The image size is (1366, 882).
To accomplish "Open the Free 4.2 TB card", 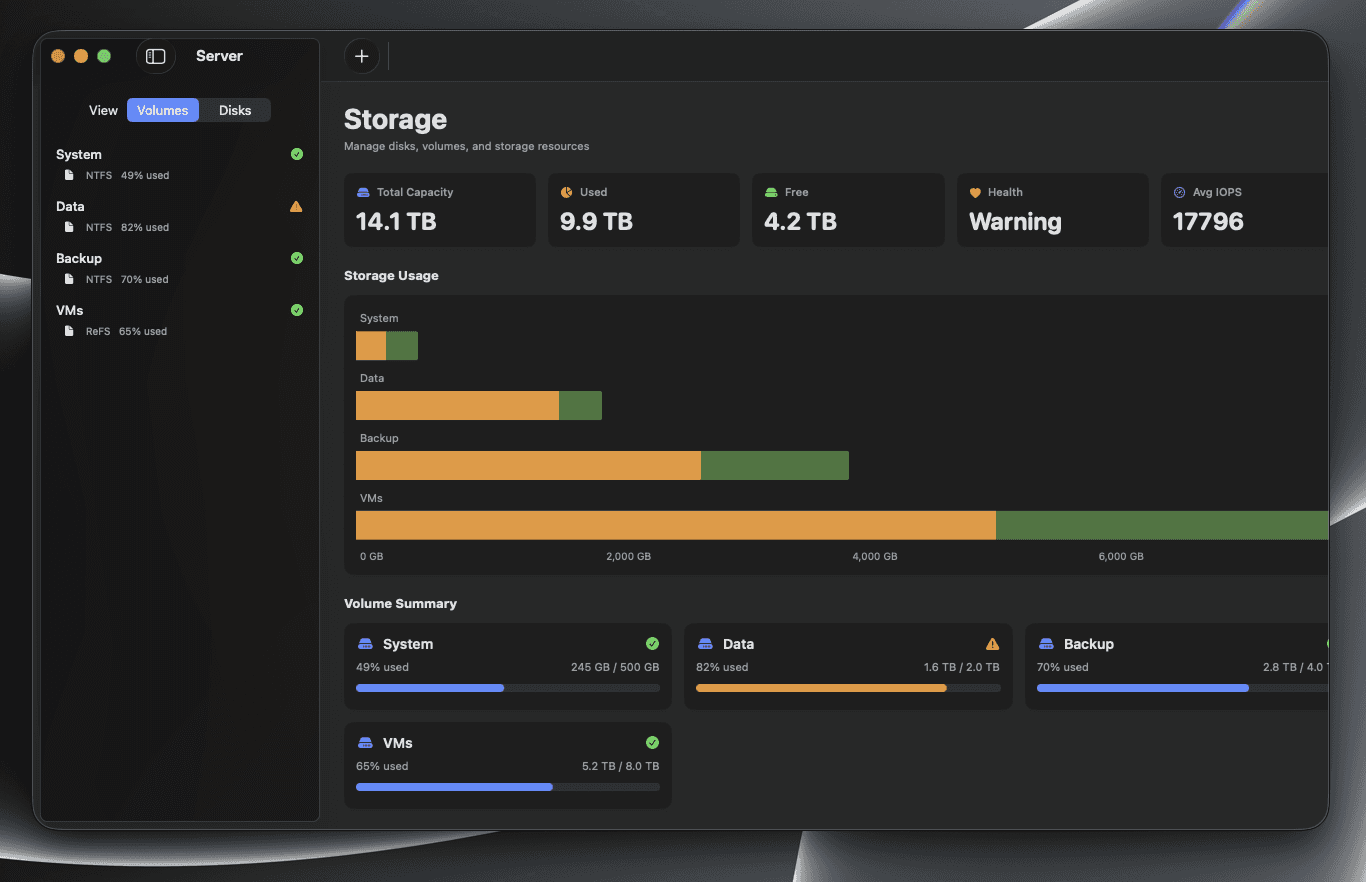I will [848, 210].
